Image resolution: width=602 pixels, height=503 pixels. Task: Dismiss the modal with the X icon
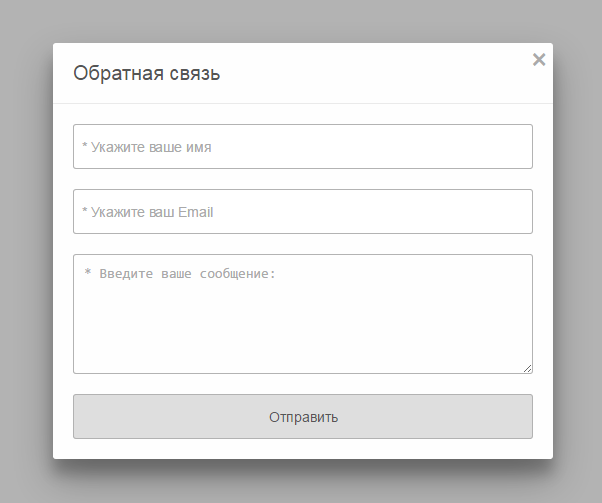point(539,59)
